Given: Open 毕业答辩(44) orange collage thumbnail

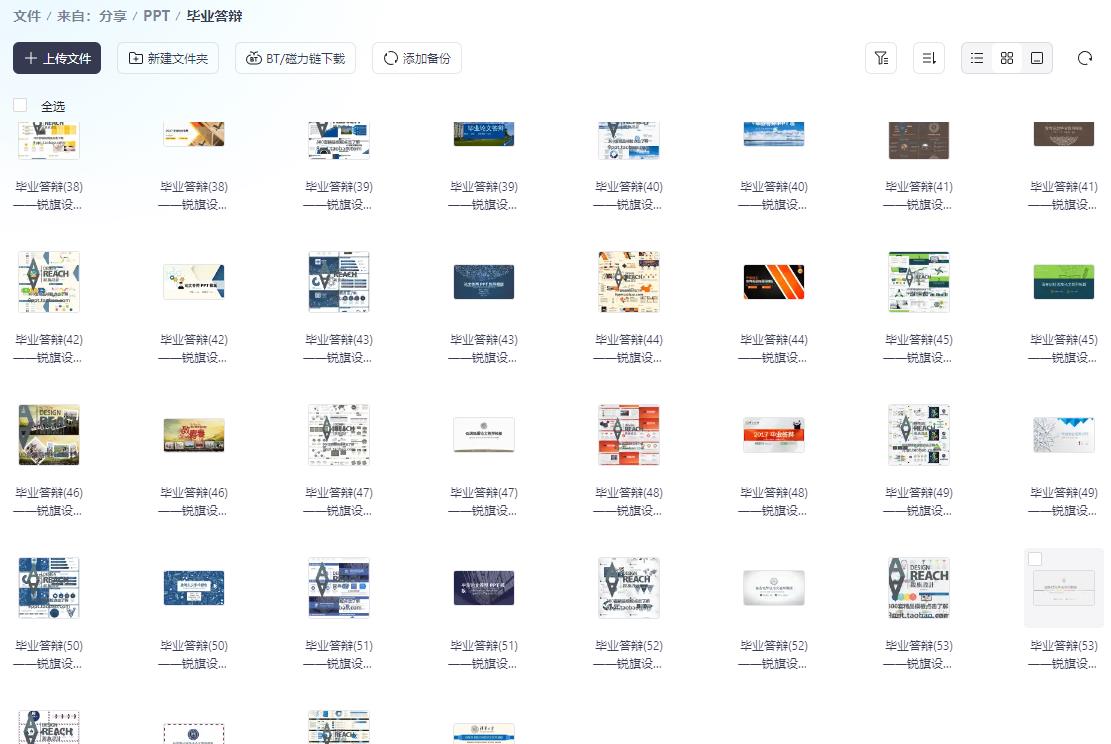Looking at the screenshot, I should [628, 282].
